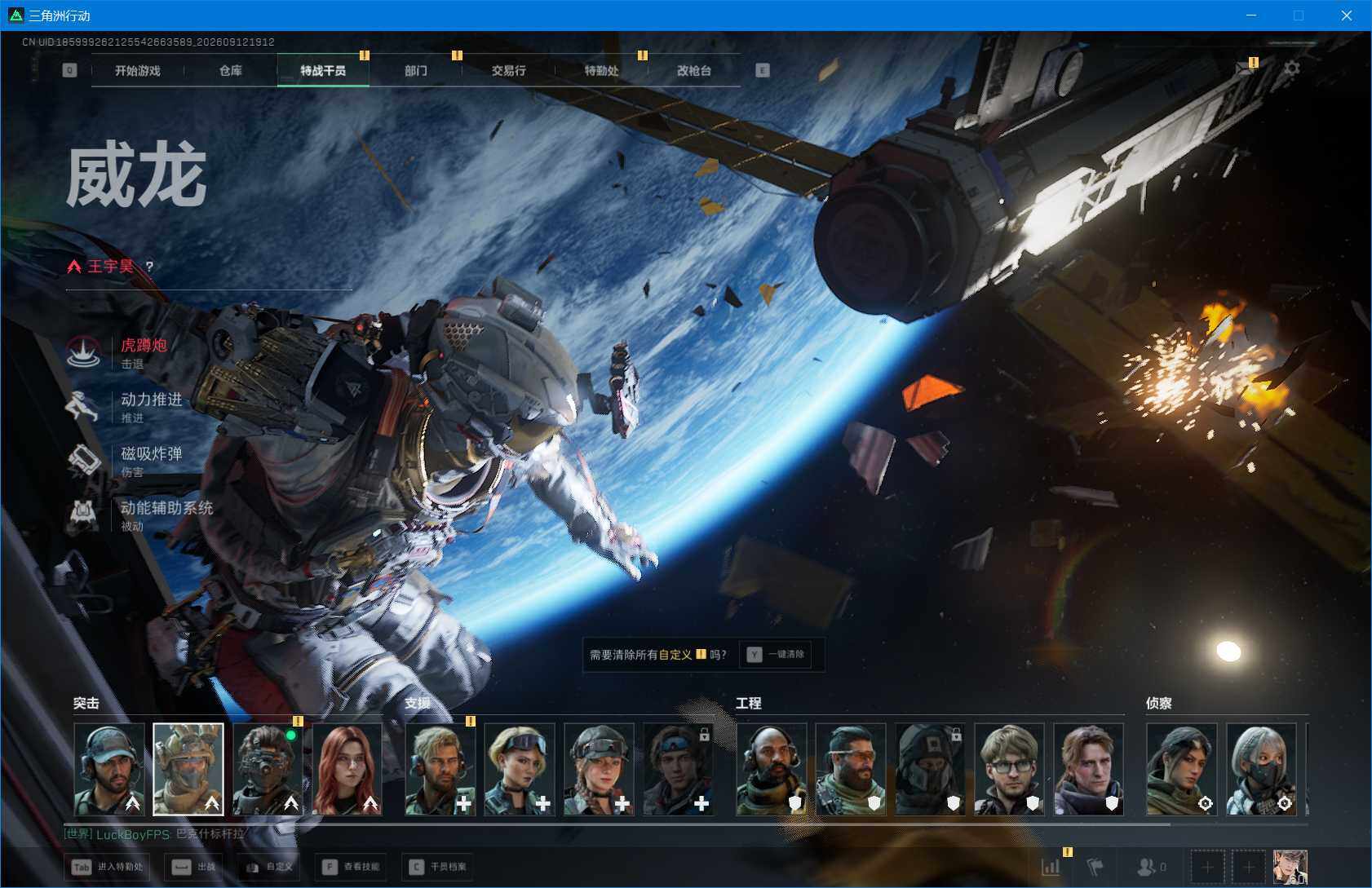Screen dimensions: 1372x888
Task: Select the first 突击 operator with cap
Action: coord(109,769)
